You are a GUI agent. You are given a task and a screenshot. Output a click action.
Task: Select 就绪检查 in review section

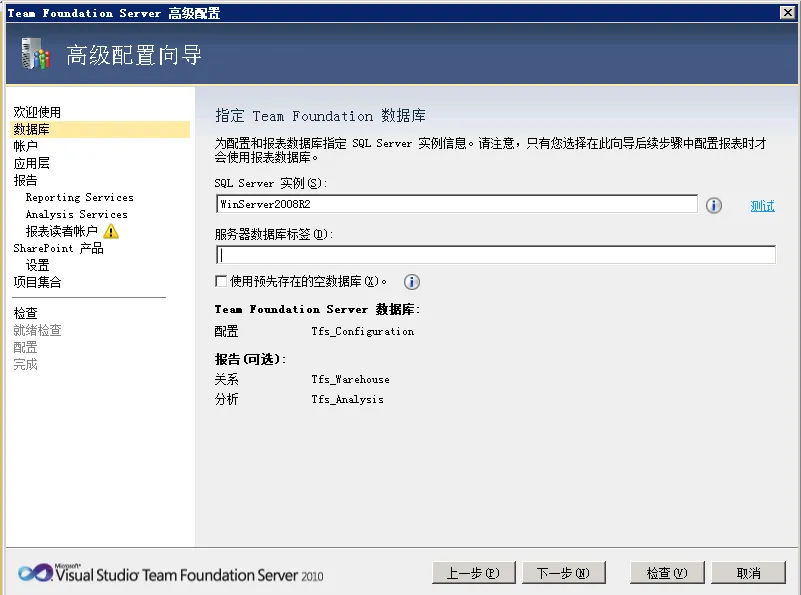pyautogui.click(x=37, y=330)
